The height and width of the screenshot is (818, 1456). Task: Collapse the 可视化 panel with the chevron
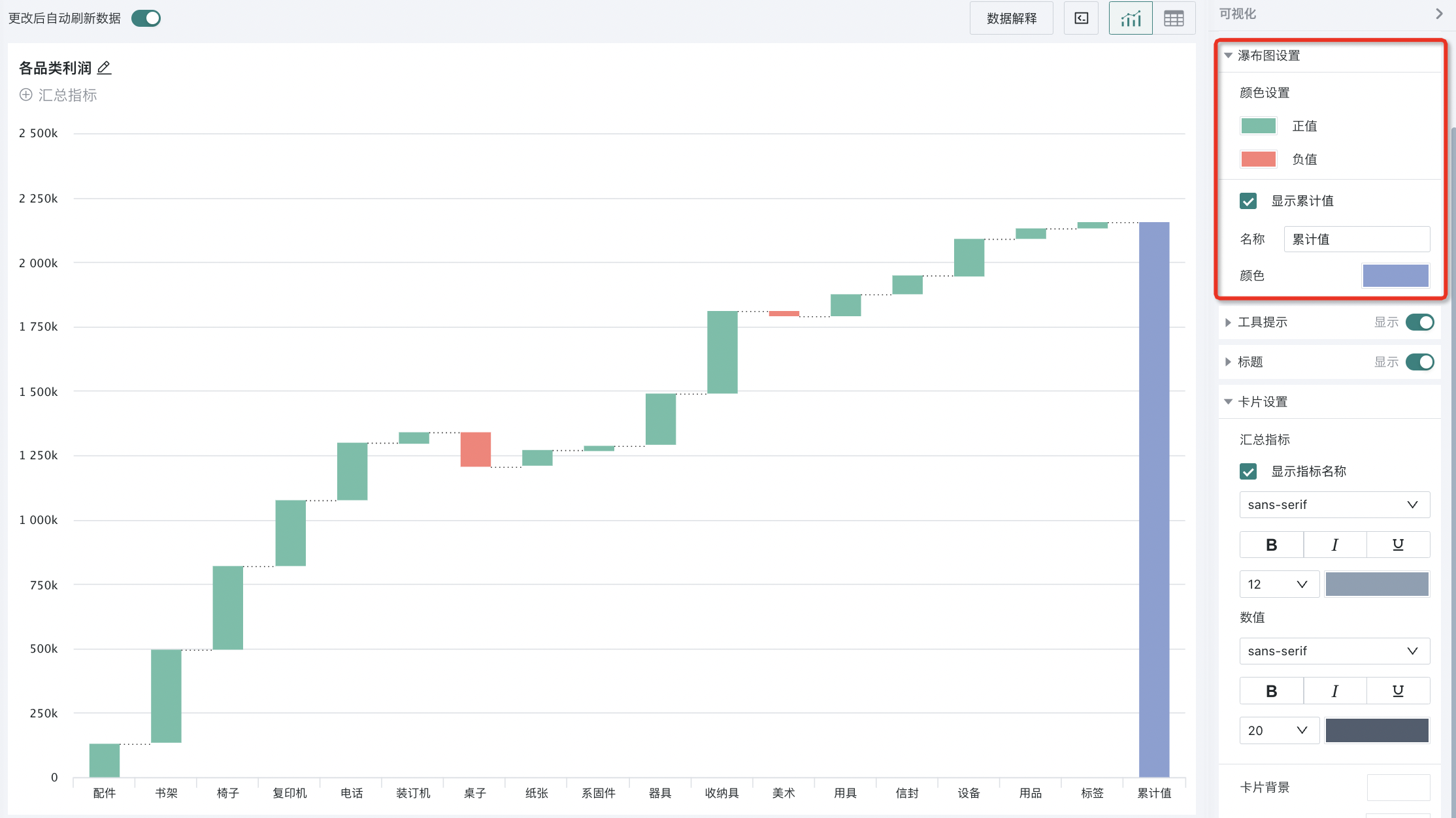tap(1438, 14)
